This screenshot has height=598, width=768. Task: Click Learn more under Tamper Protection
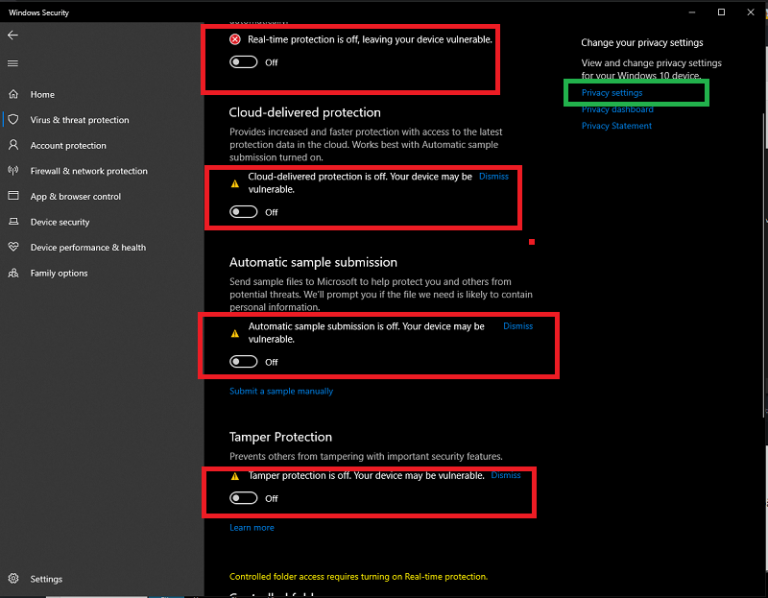(x=251, y=527)
